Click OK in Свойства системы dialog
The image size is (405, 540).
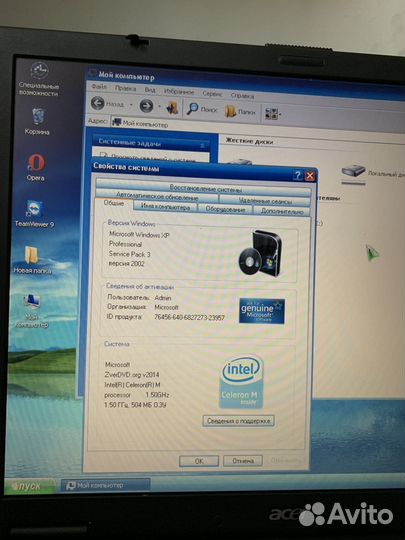[199, 461]
